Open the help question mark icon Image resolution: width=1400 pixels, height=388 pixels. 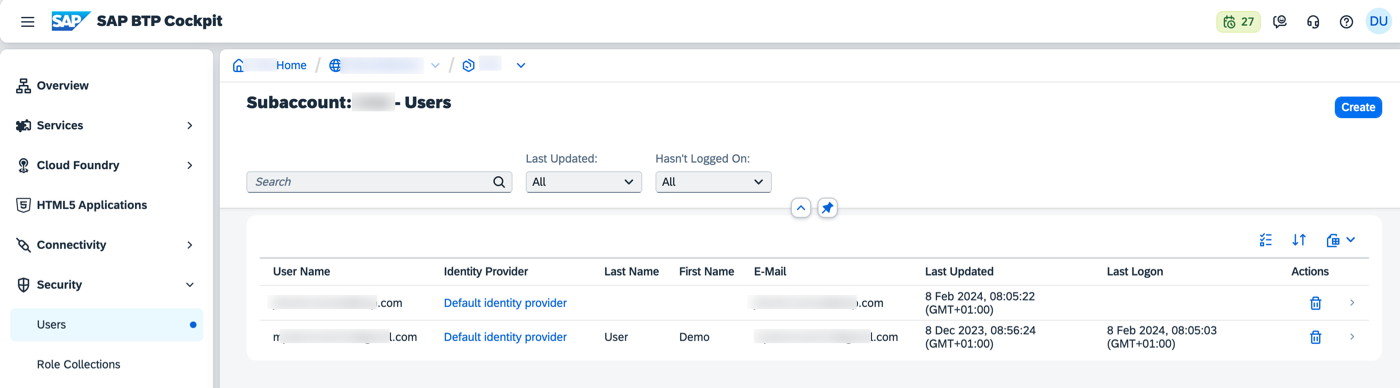(x=1346, y=22)
